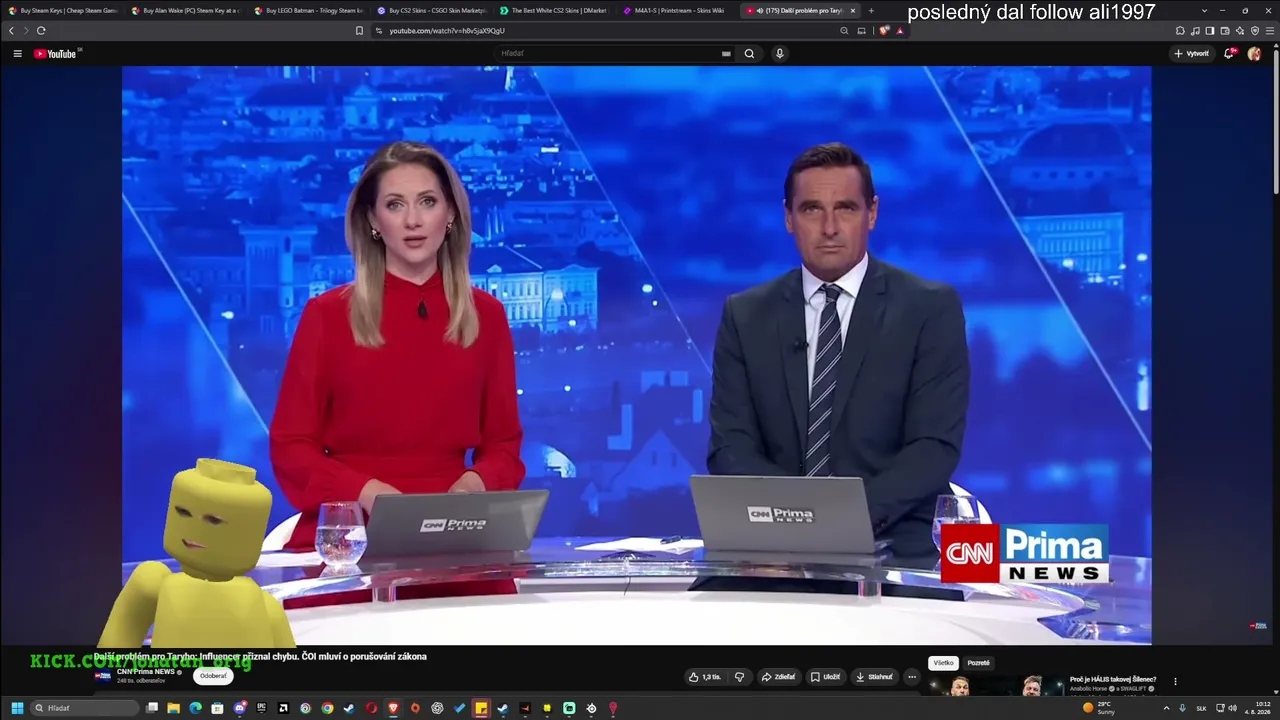Go forward with the browser arrow
Screen dimensions: 1280x720
(26, 31)
